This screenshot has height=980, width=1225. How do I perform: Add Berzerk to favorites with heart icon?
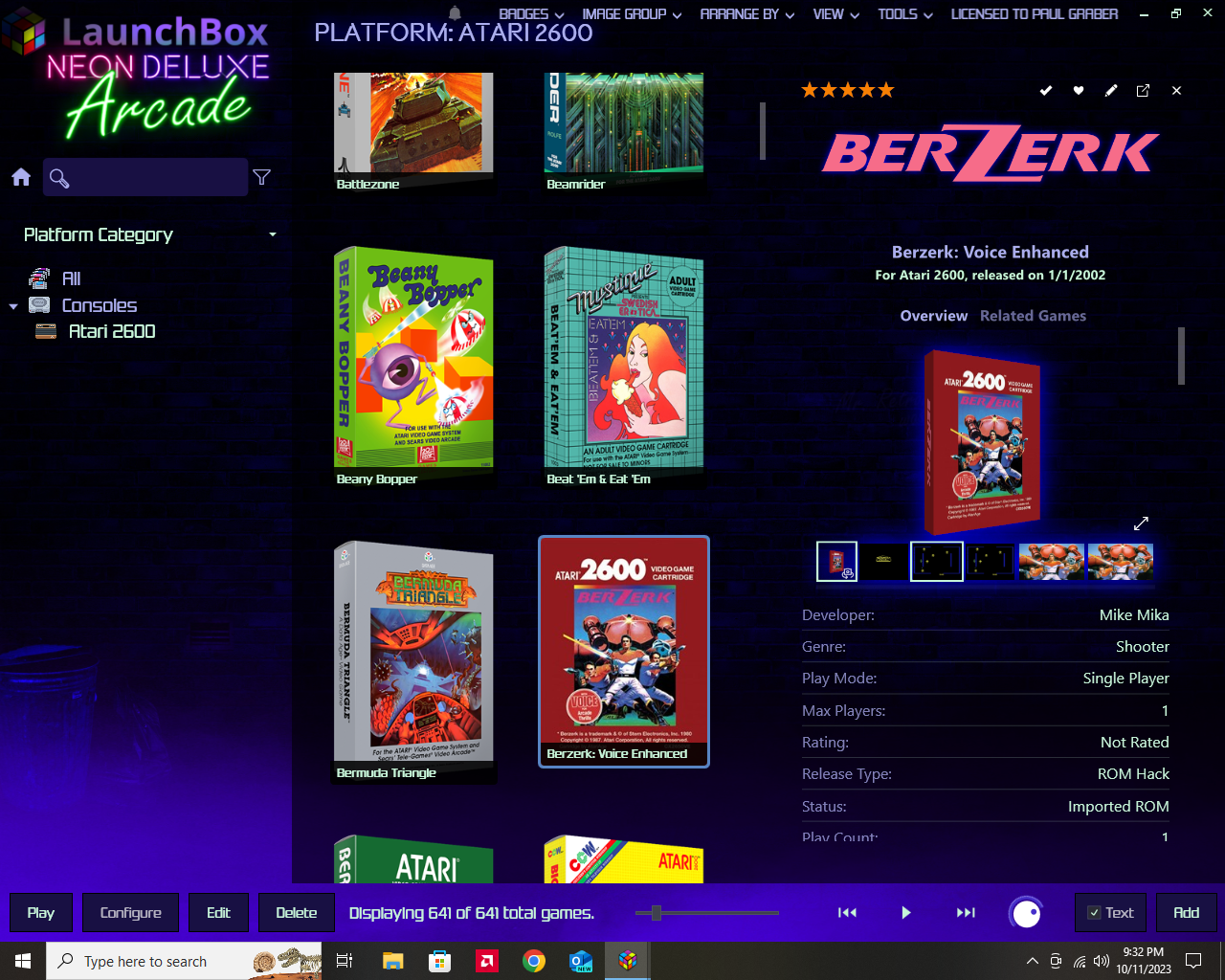pos(1079,90)
